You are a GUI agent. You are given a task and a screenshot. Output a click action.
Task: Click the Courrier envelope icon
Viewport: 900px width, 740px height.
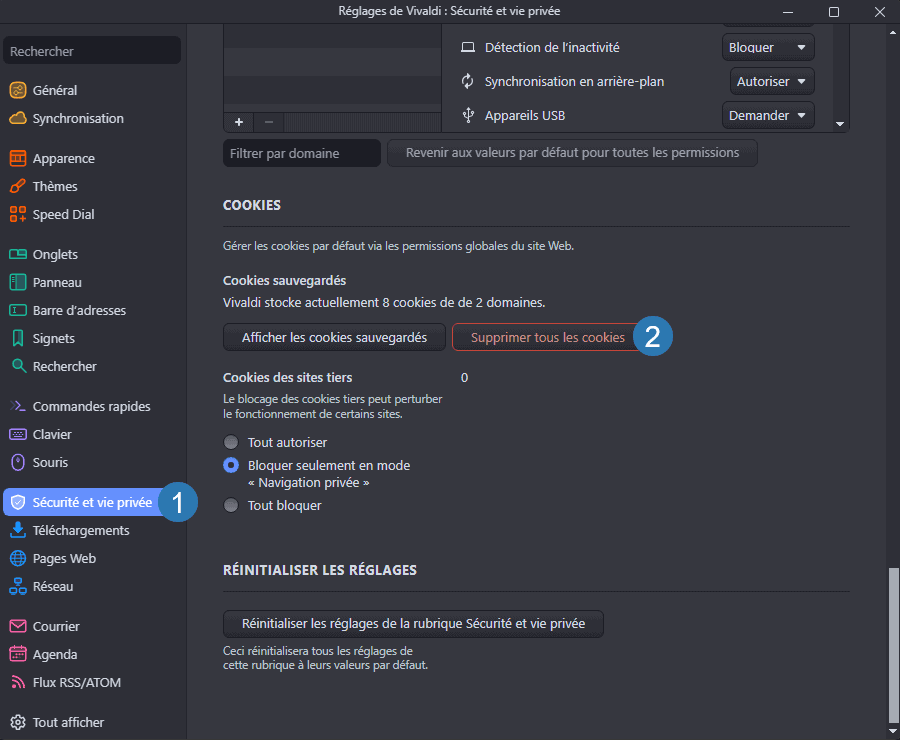18,626
